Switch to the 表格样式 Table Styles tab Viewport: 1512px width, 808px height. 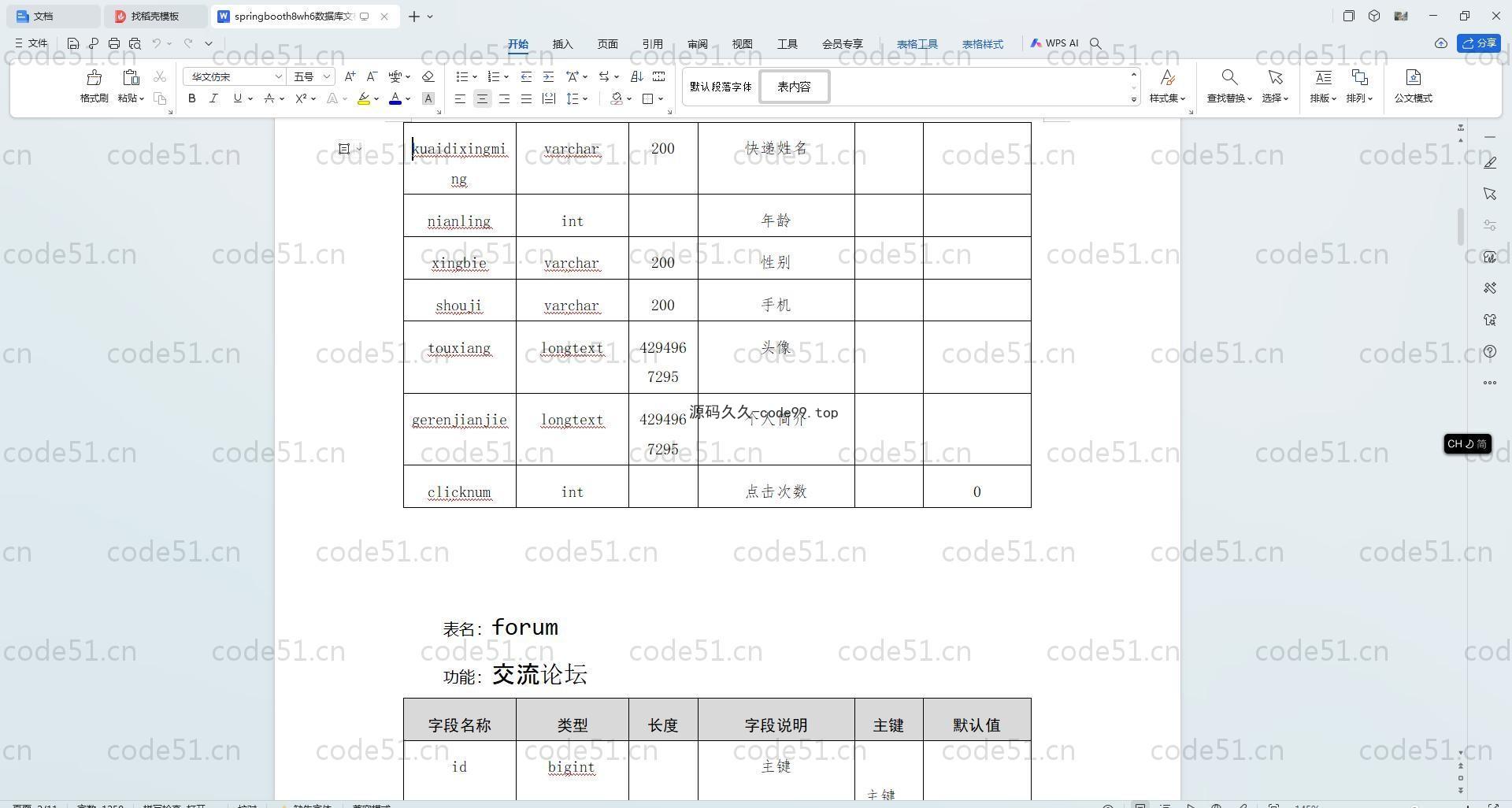pyautogui.click(x=983, y=44)
